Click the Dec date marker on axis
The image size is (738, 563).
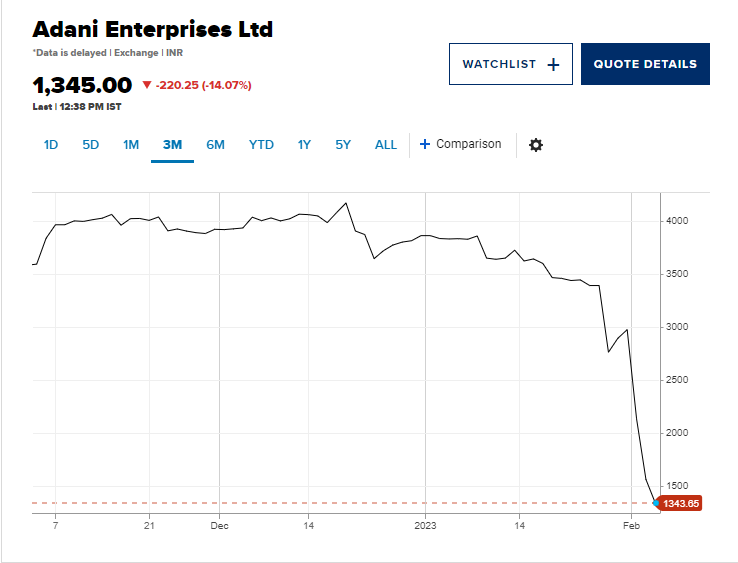220,524
